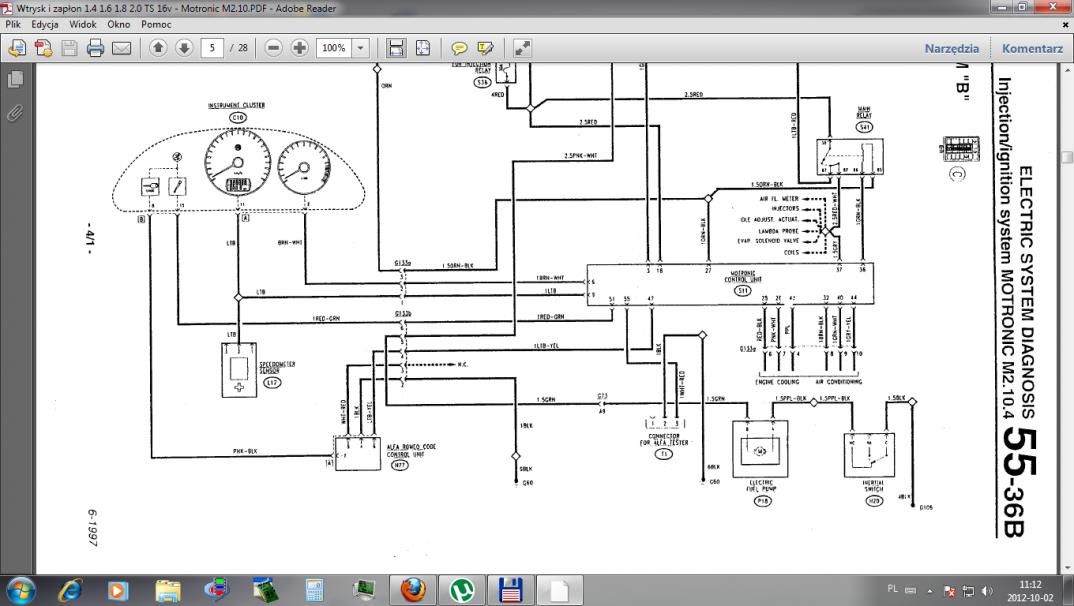Open the Edycja menu
1074x606 pixels.
[x=44, y=22]
